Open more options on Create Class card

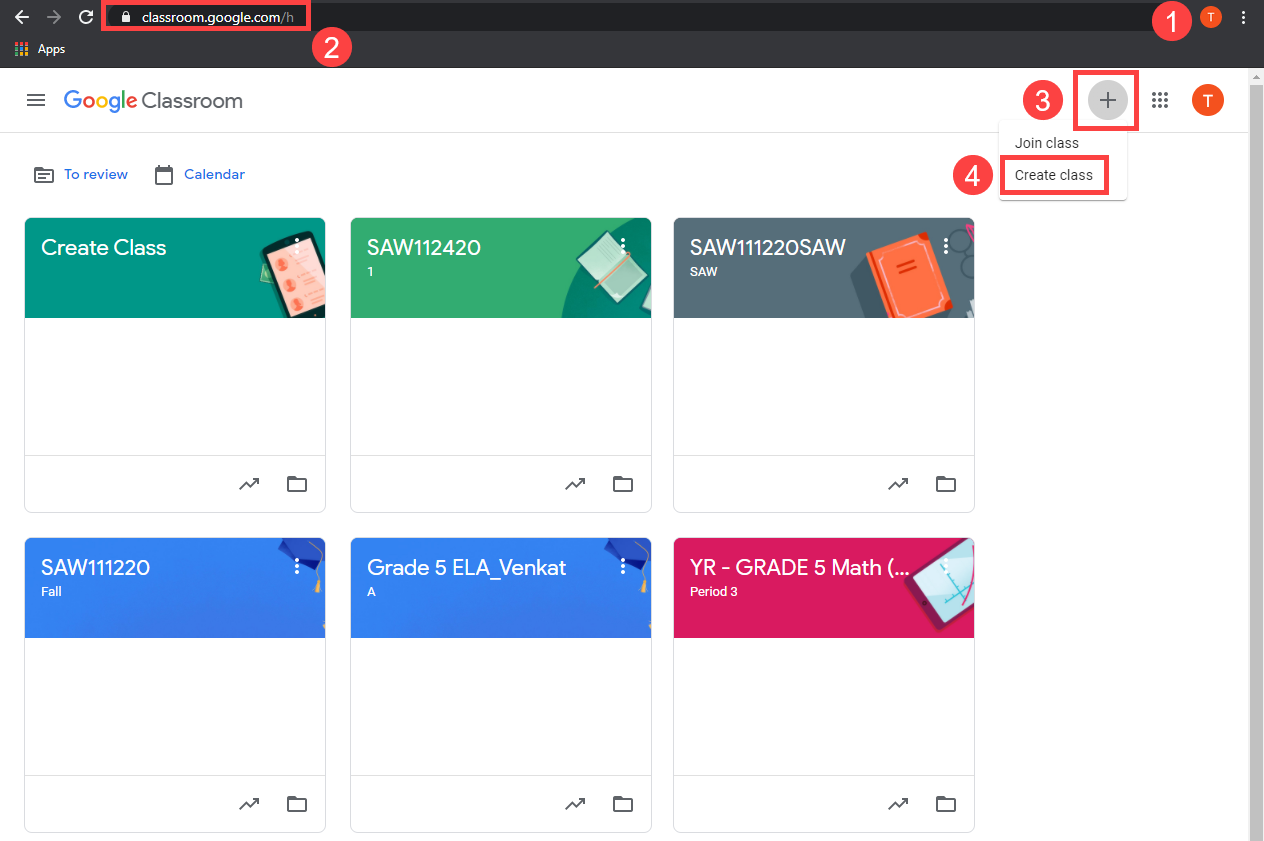[x=297, y=246]
